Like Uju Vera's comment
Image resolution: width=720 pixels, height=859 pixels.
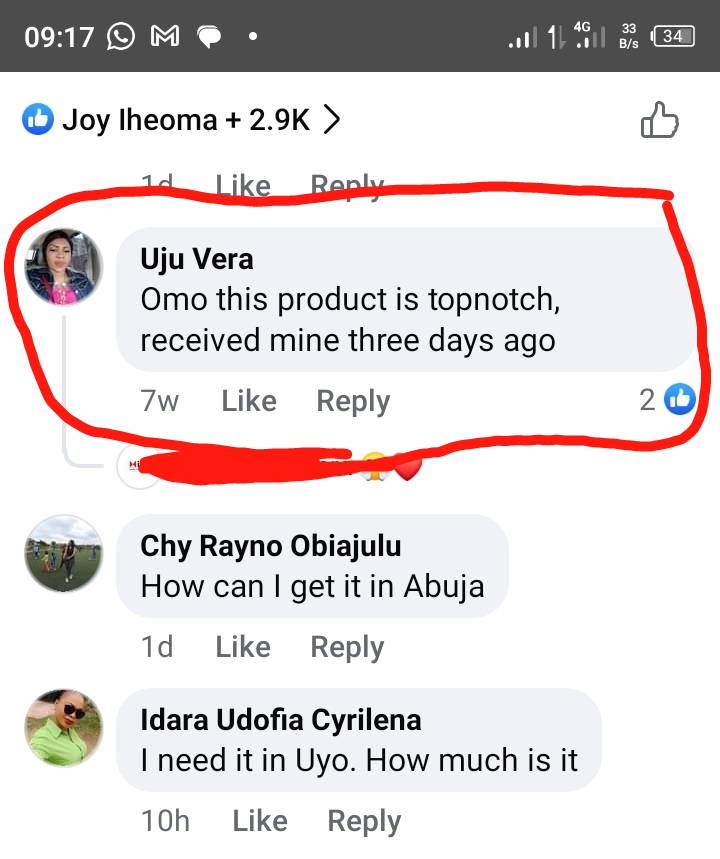pyautogui.click(x=249, y=401)
